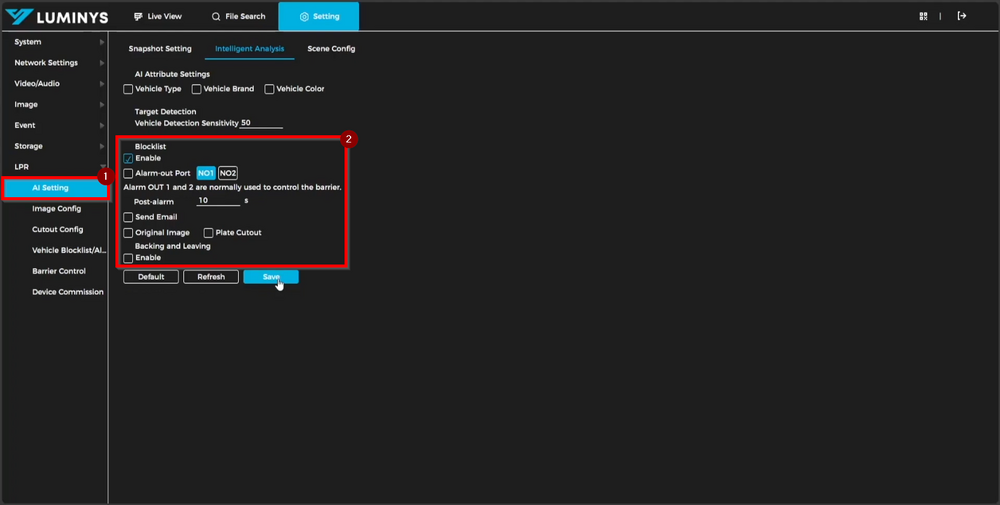Open File Search with the magnifier icon
1000x505 pixels.
click(216, 17)
